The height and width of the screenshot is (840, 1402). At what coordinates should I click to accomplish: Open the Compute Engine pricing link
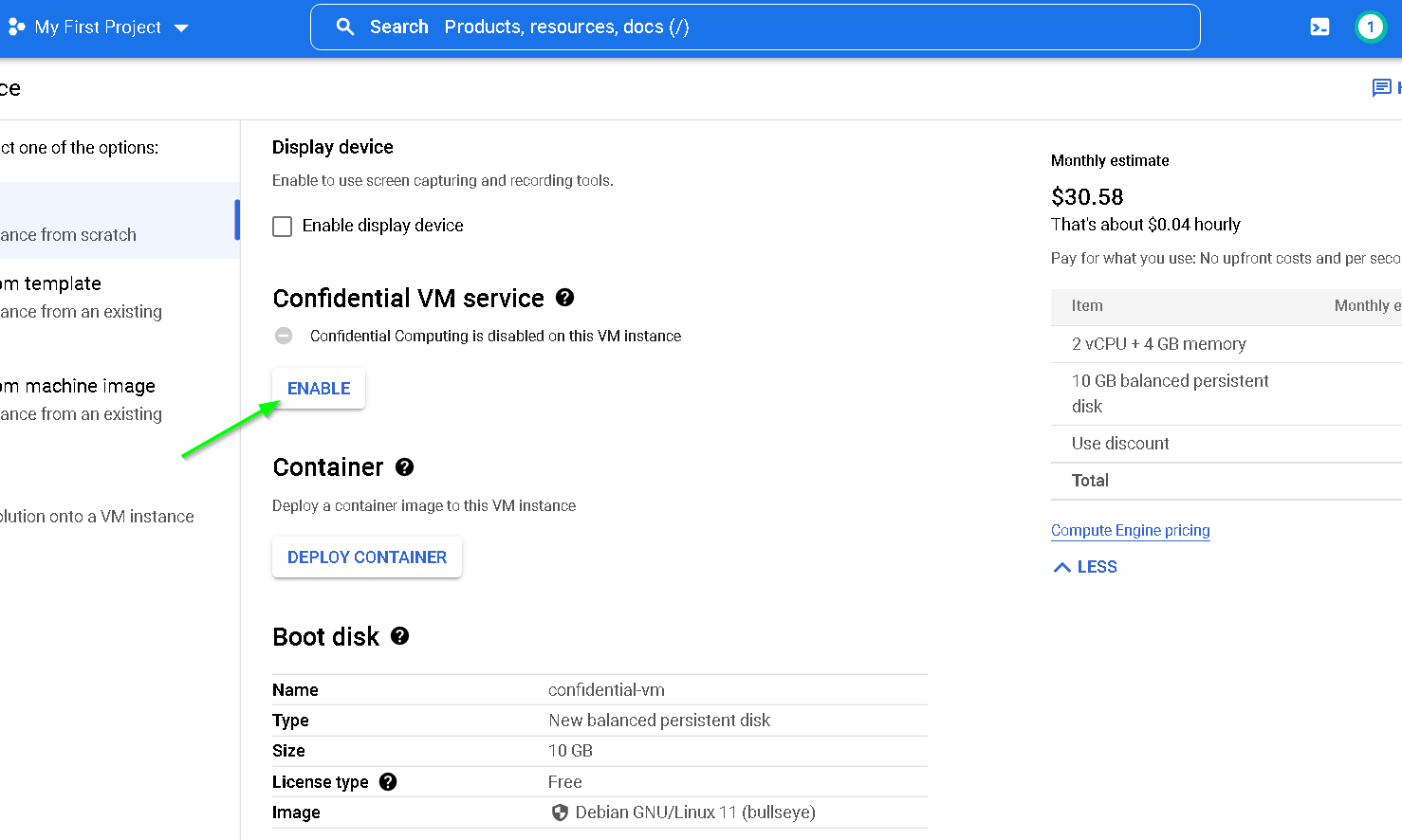pos(1131,531)
